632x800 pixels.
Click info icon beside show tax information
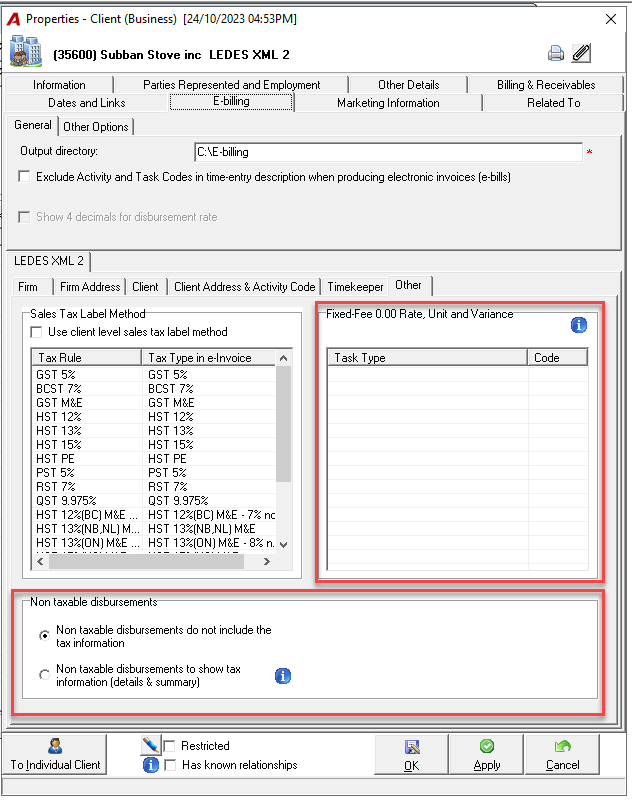click(x=283, y=676)
